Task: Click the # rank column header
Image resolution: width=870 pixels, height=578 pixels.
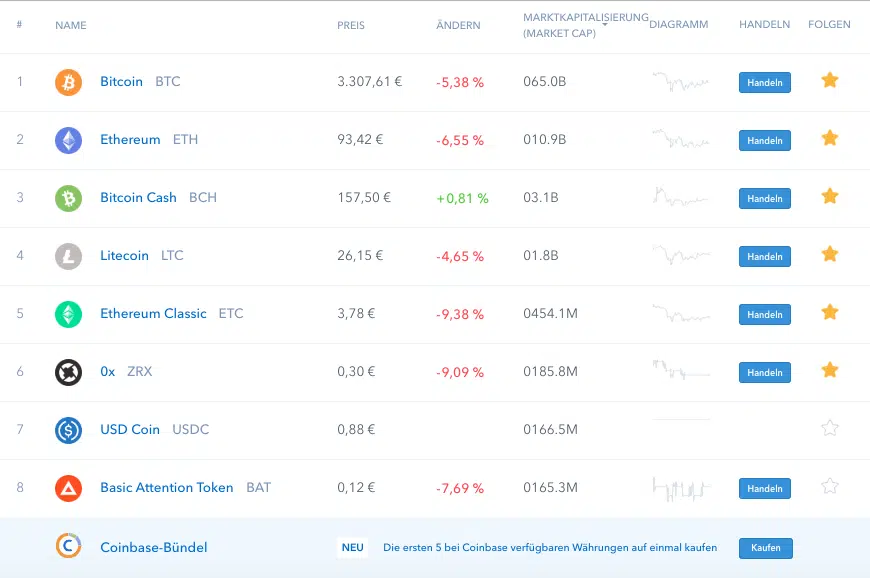Action: coord(19,24)
